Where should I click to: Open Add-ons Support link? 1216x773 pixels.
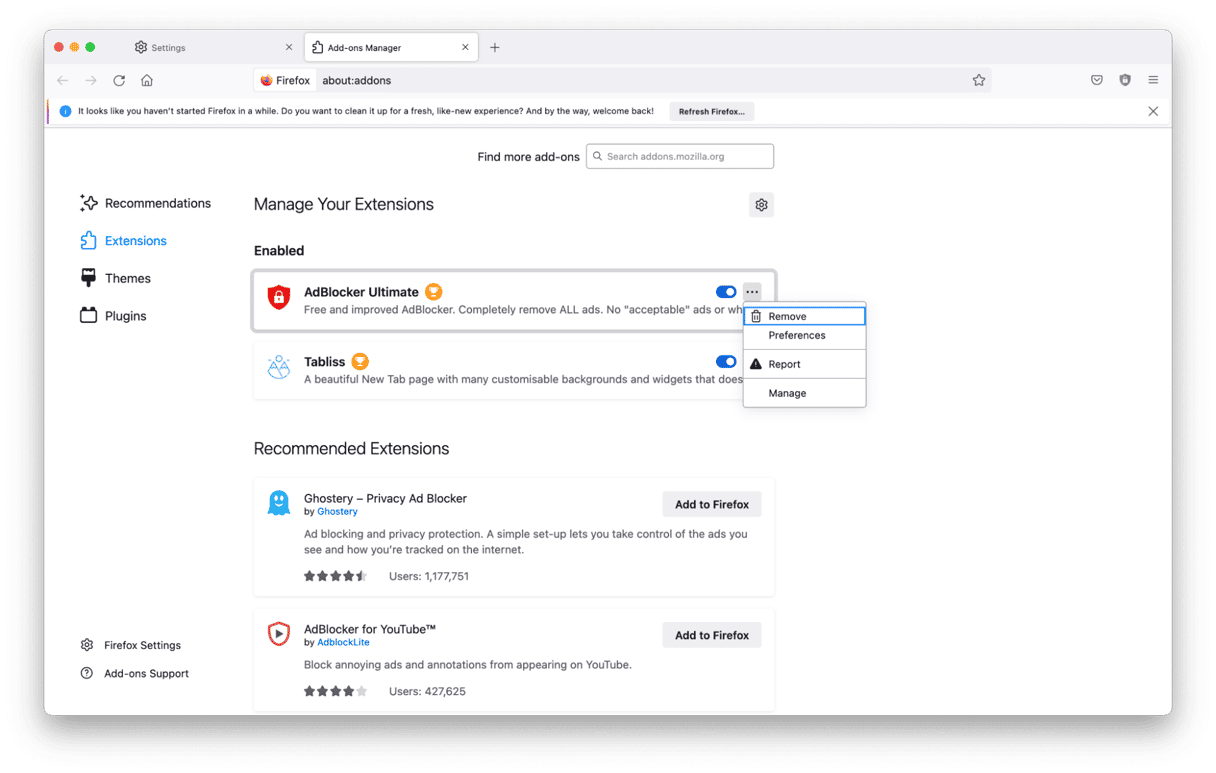tap(135, 673)
